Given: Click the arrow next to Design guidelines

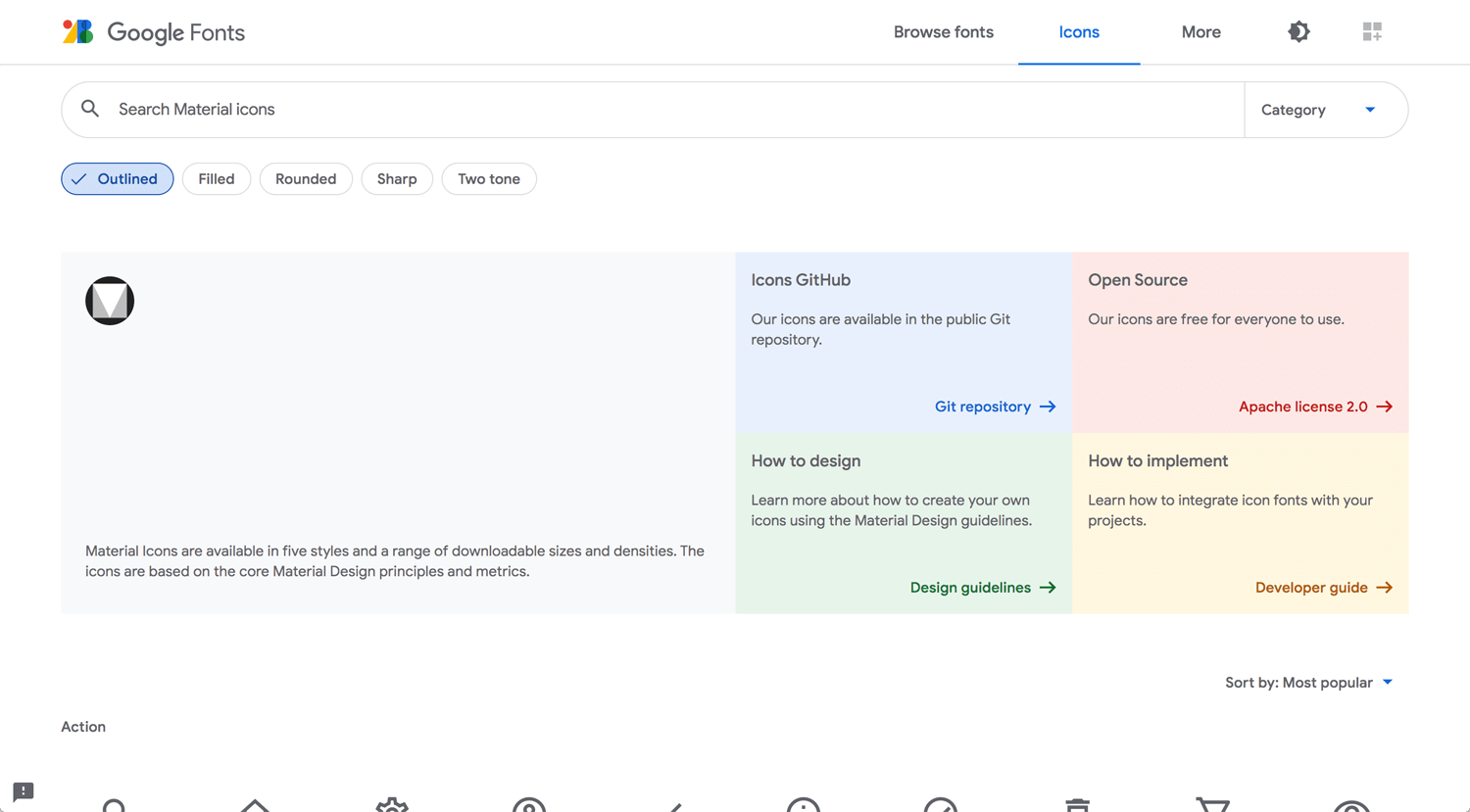Looking at the screenshot, I should point(1048,588).
